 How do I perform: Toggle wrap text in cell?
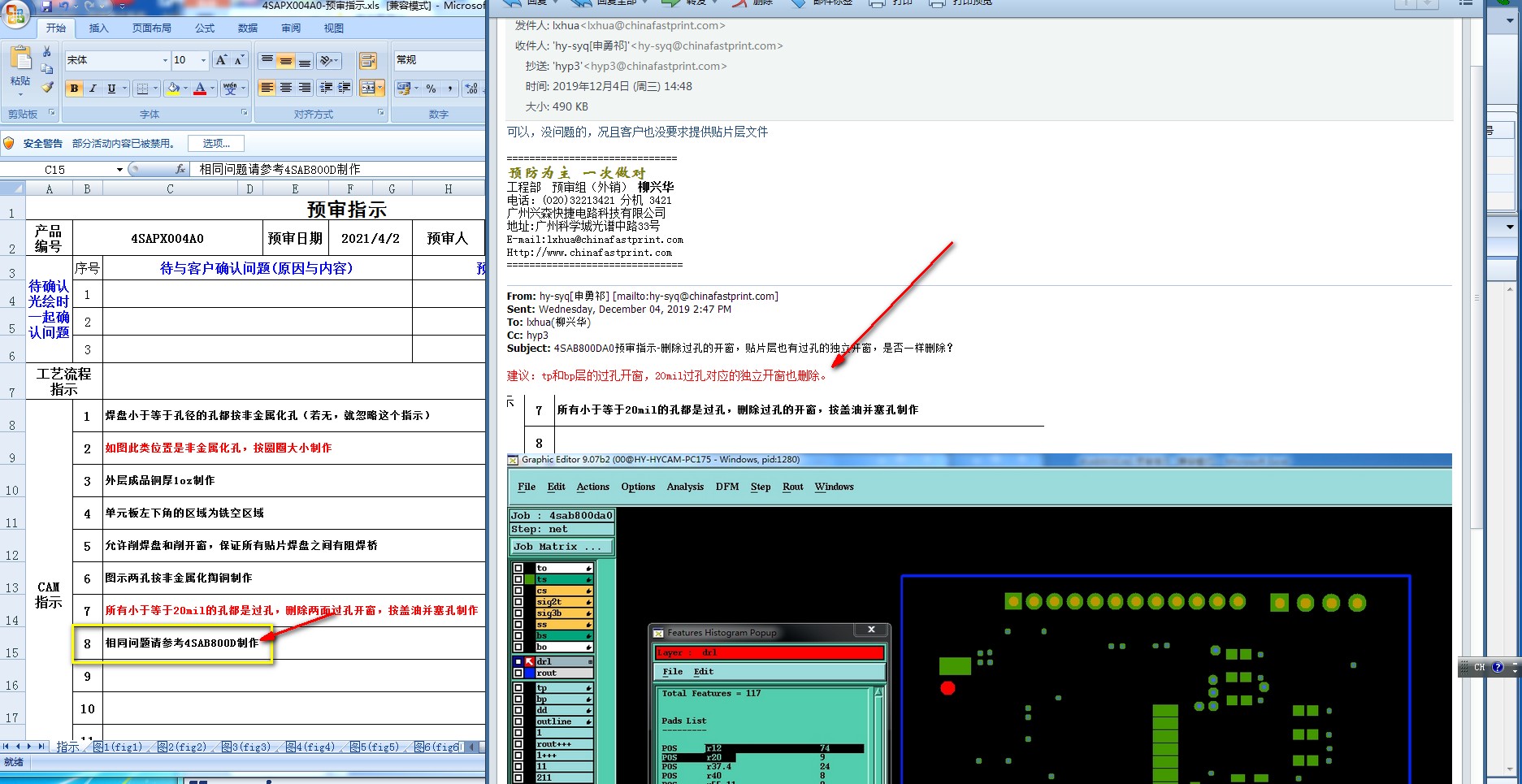coord(368,61)
